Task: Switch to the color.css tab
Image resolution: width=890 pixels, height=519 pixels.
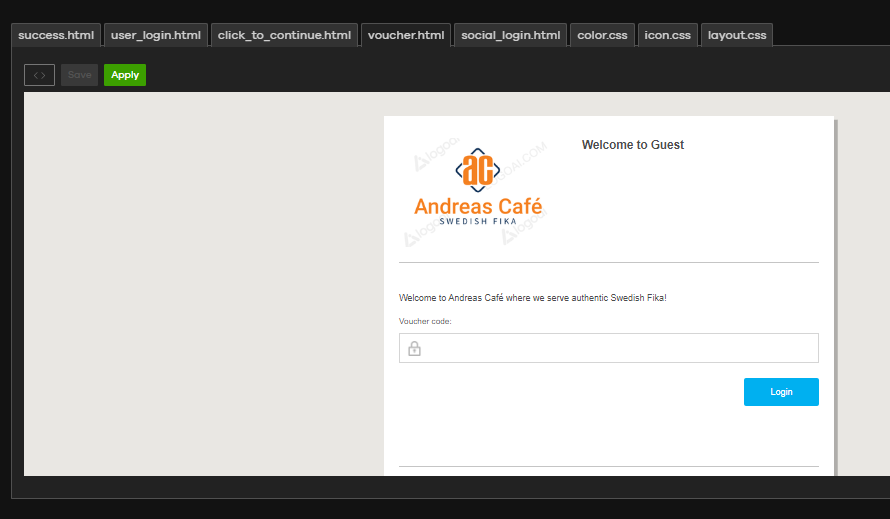Action: point(603,35)
